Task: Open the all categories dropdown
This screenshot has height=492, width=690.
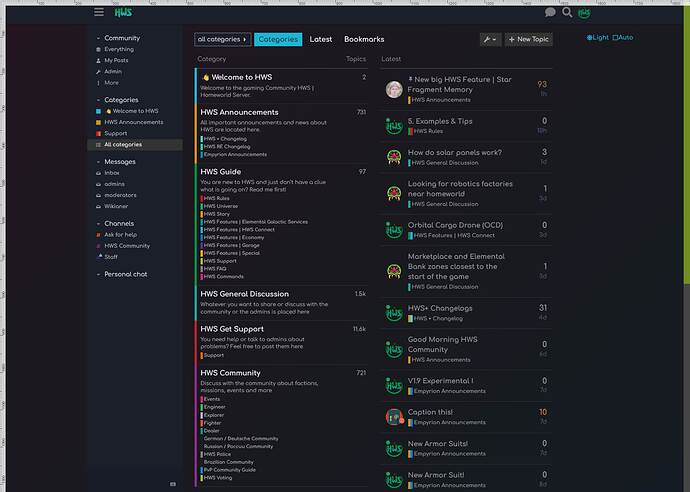Action: 222,39
